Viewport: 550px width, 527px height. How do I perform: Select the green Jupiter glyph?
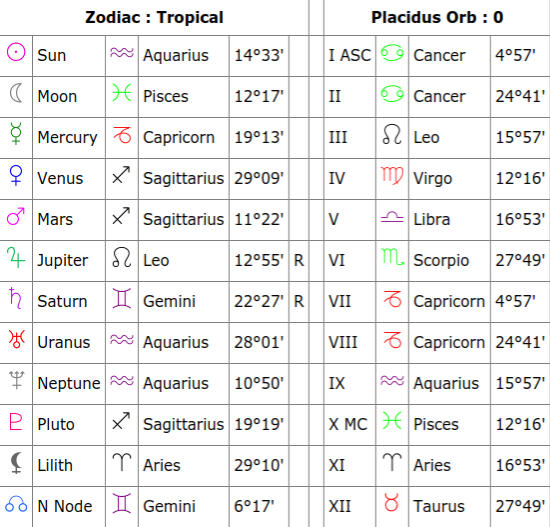coord(16,257)
